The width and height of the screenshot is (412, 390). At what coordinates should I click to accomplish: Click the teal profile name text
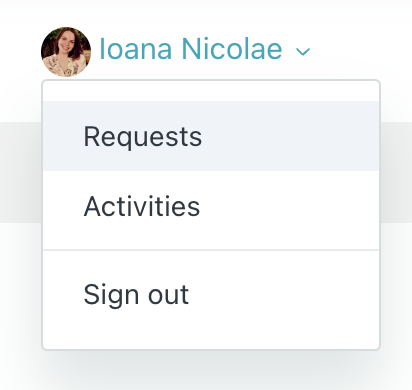point(191,49)
